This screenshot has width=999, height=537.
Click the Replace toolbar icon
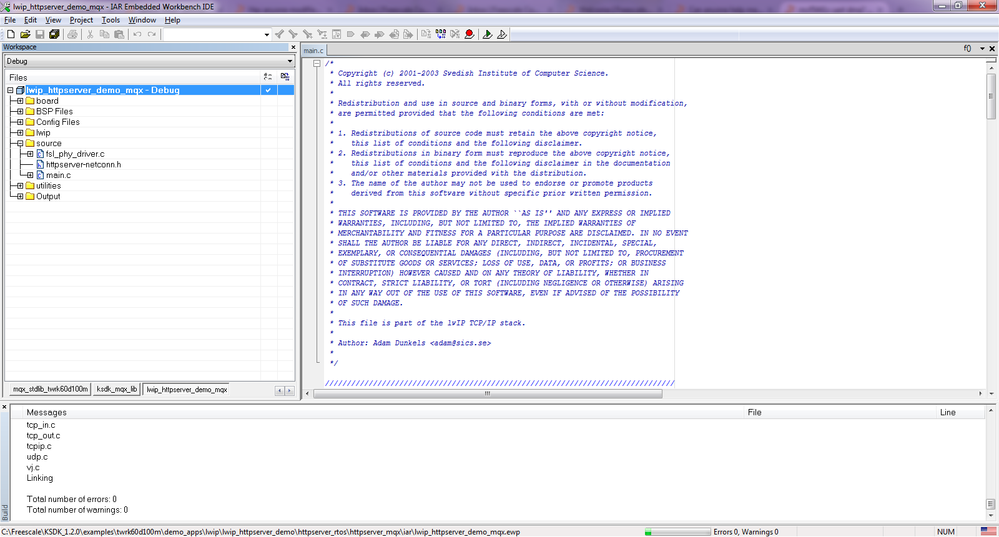[x=322, y=34]
